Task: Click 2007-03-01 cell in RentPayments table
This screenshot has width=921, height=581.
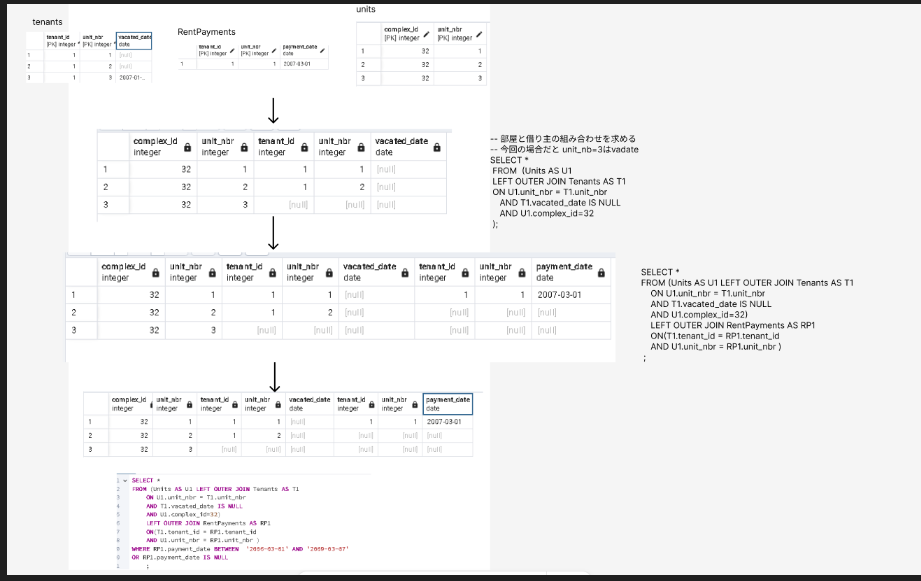Action: tap(304, 64)
